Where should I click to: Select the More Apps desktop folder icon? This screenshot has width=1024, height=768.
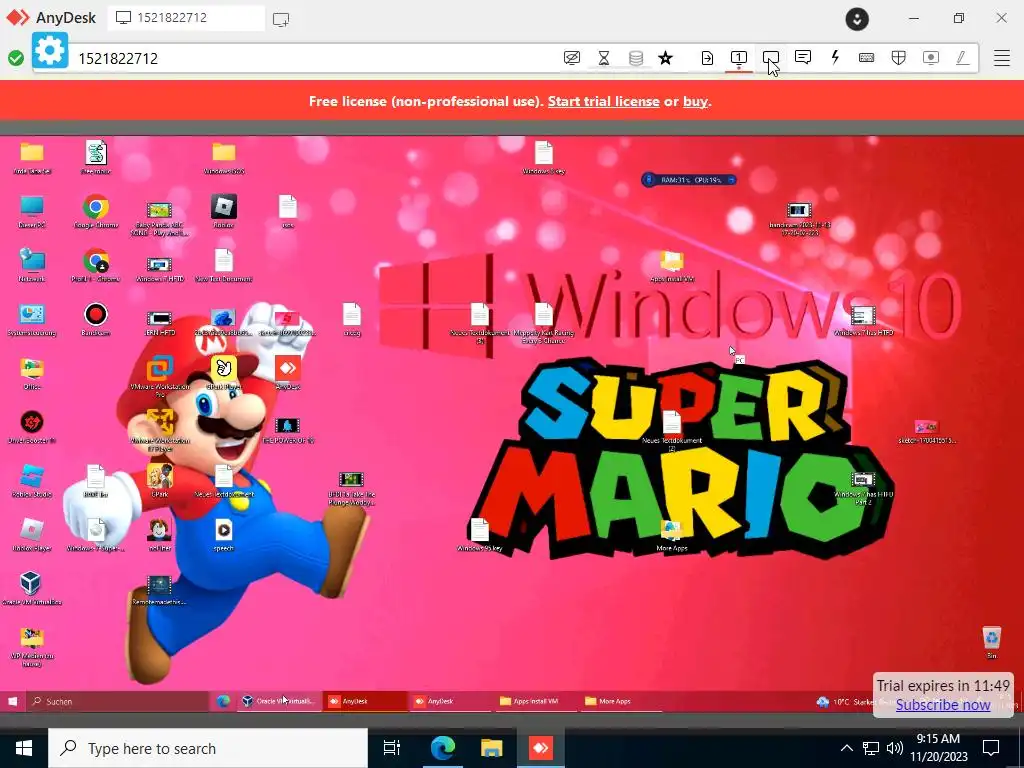671,536
